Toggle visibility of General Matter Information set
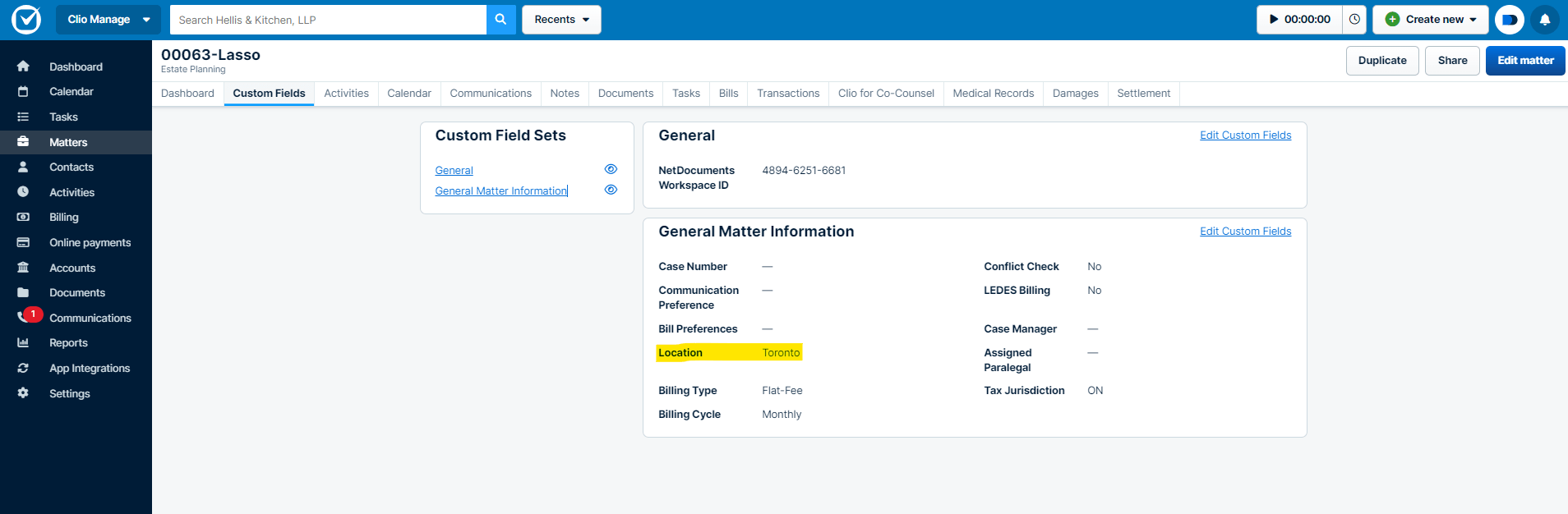1568x514 pixels. tap(611, 190)
